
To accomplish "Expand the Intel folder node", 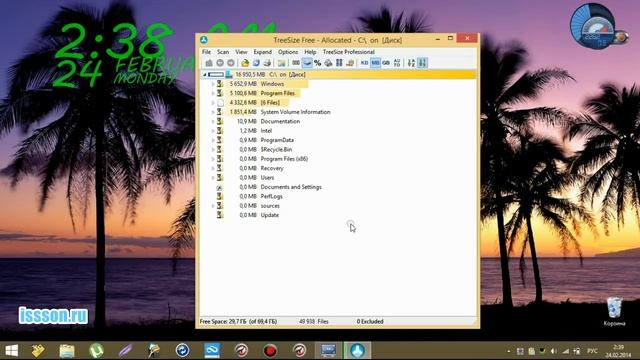I will 213,131.
